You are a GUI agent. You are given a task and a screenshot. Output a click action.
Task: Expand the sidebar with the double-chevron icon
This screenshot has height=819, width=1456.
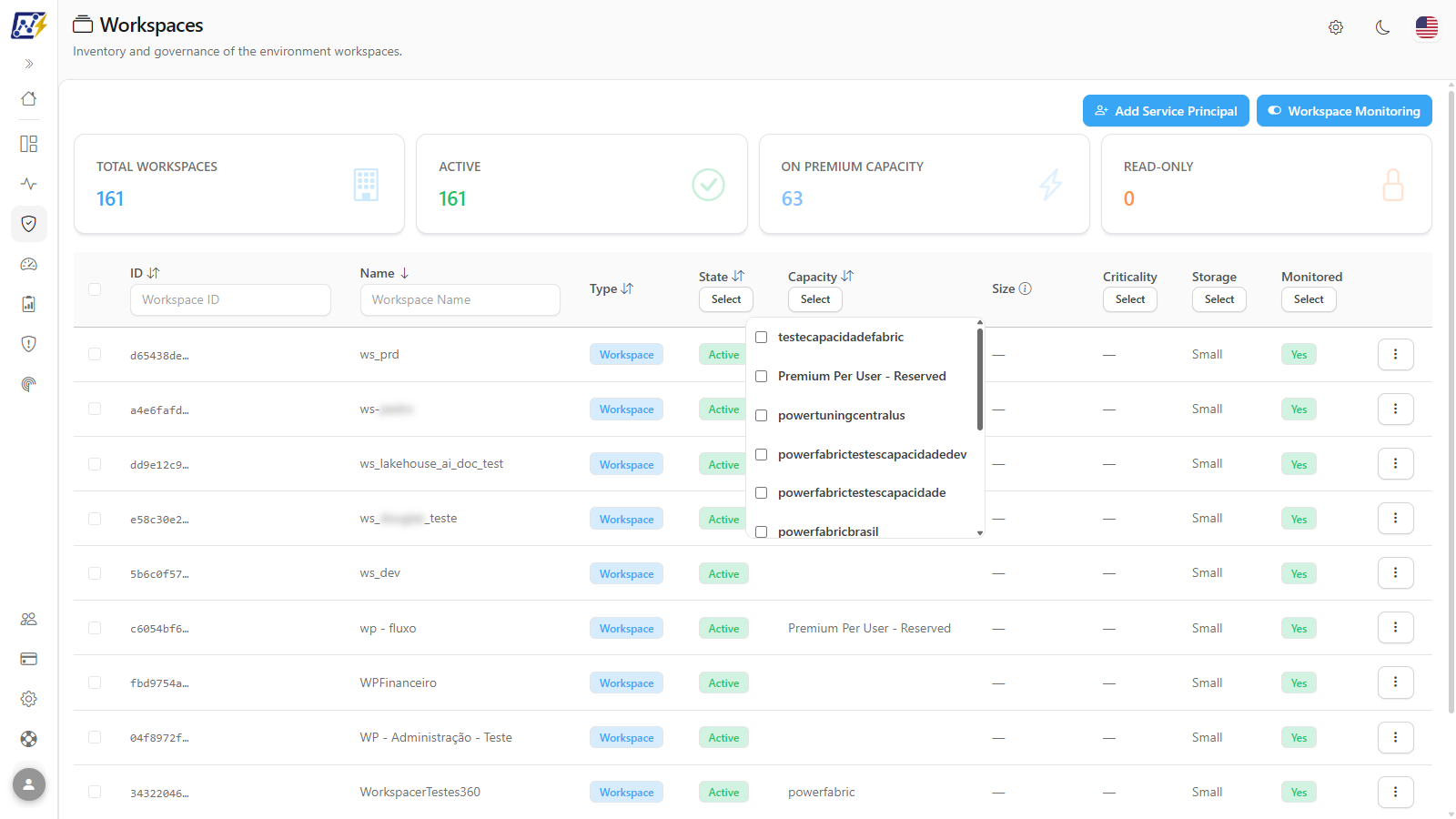coord(29,64)
